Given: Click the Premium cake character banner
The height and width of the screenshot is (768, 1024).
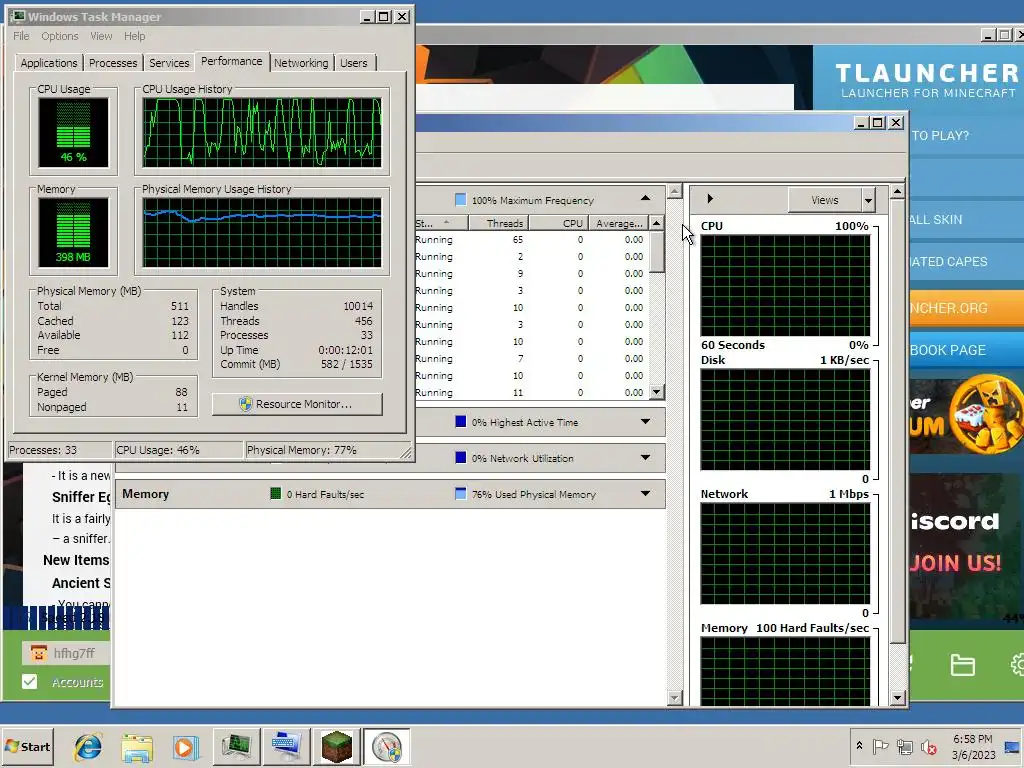Looking at the screenshot, I should click(967, 417).
